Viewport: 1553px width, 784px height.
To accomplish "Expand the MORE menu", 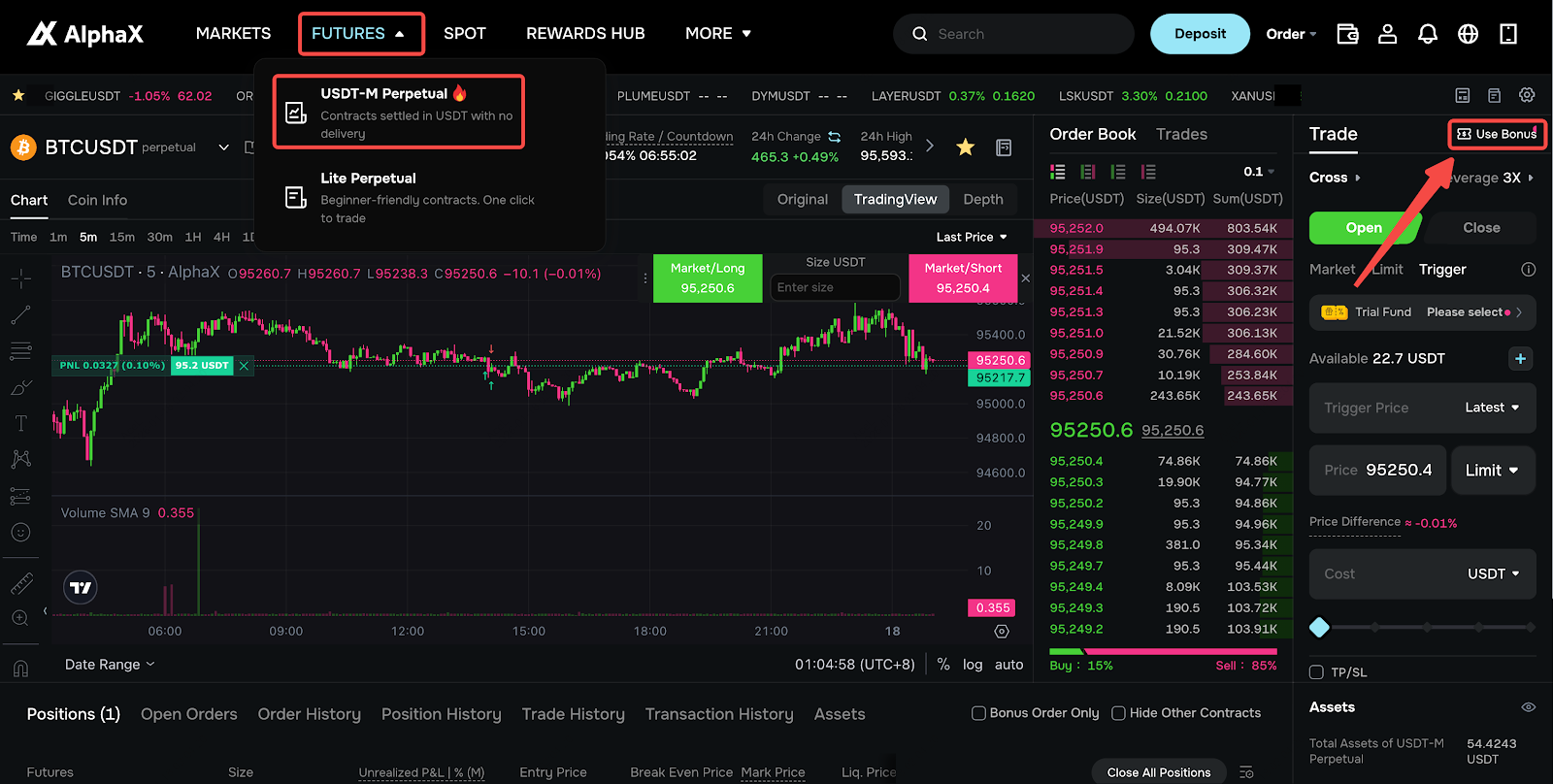I will (718, 33).
